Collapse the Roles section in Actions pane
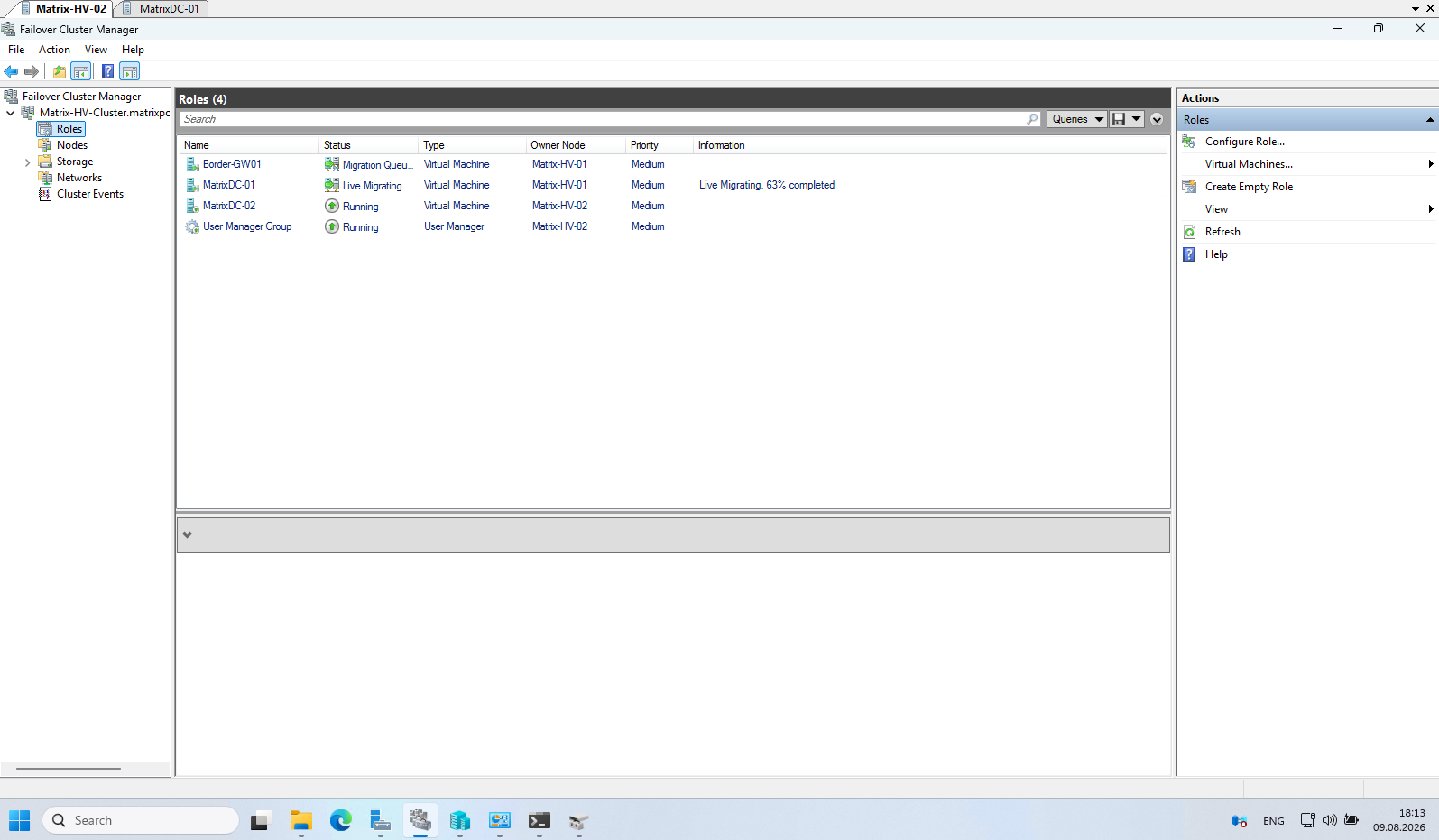 pos(1430,120)
